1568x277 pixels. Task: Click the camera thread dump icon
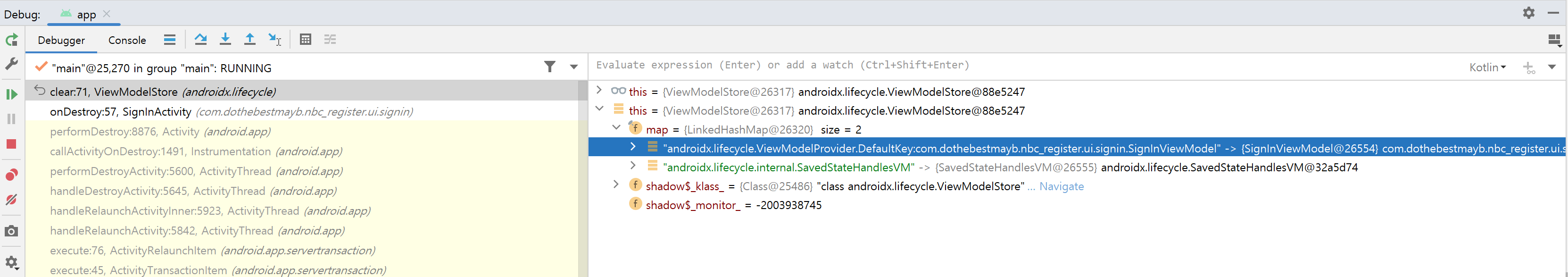(x=12, y=231)
